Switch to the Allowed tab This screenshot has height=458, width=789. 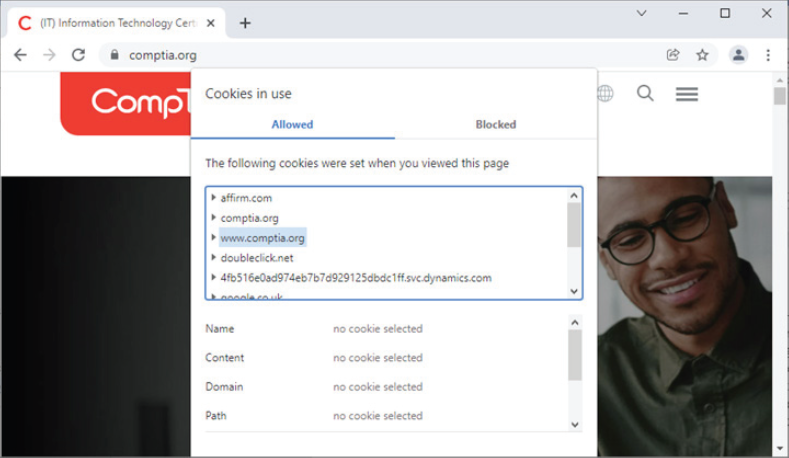click(x=292, y=124)
